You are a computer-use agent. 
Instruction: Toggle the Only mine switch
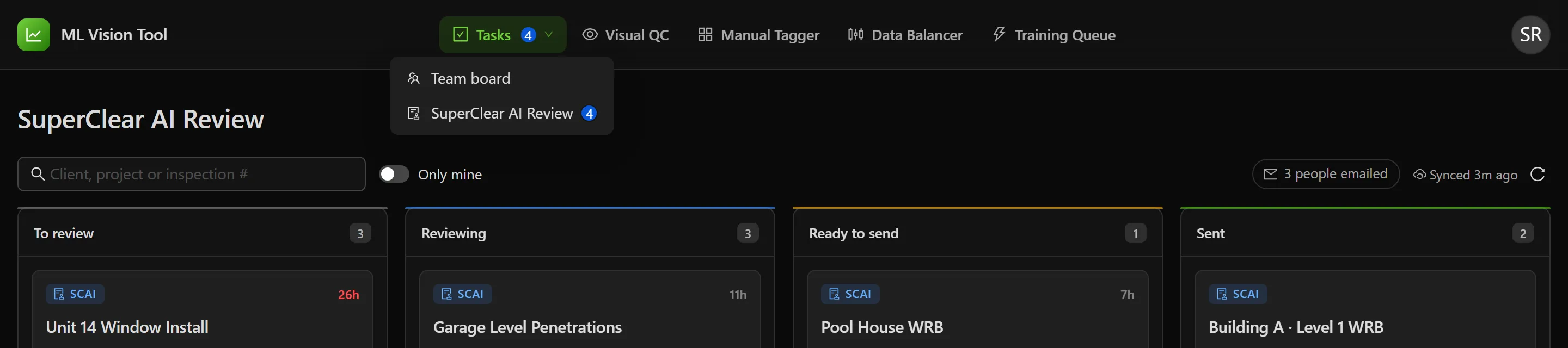coord(394,175)
